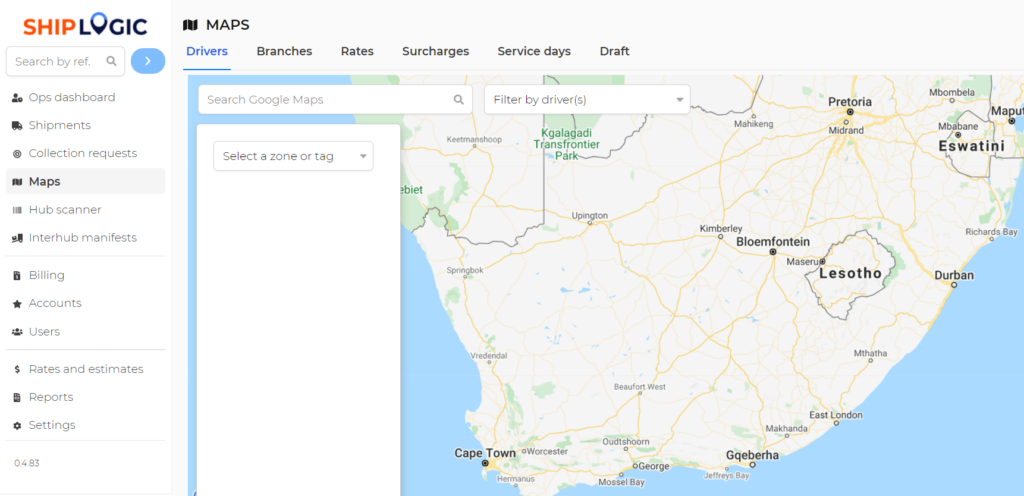Click the Shiplogic logo
This screenshot has height=496, width=1024.
pyautogui.click(x=85, y=26)
